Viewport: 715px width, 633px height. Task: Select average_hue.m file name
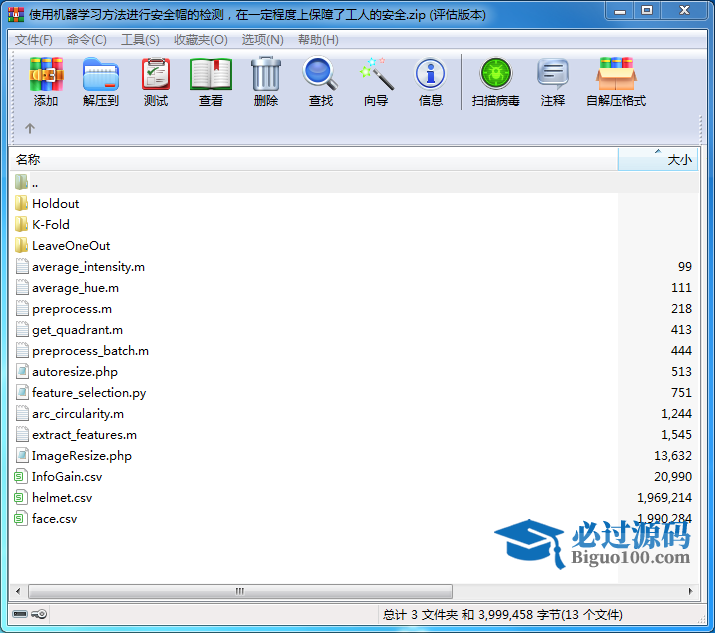click(x=75, y=288)
